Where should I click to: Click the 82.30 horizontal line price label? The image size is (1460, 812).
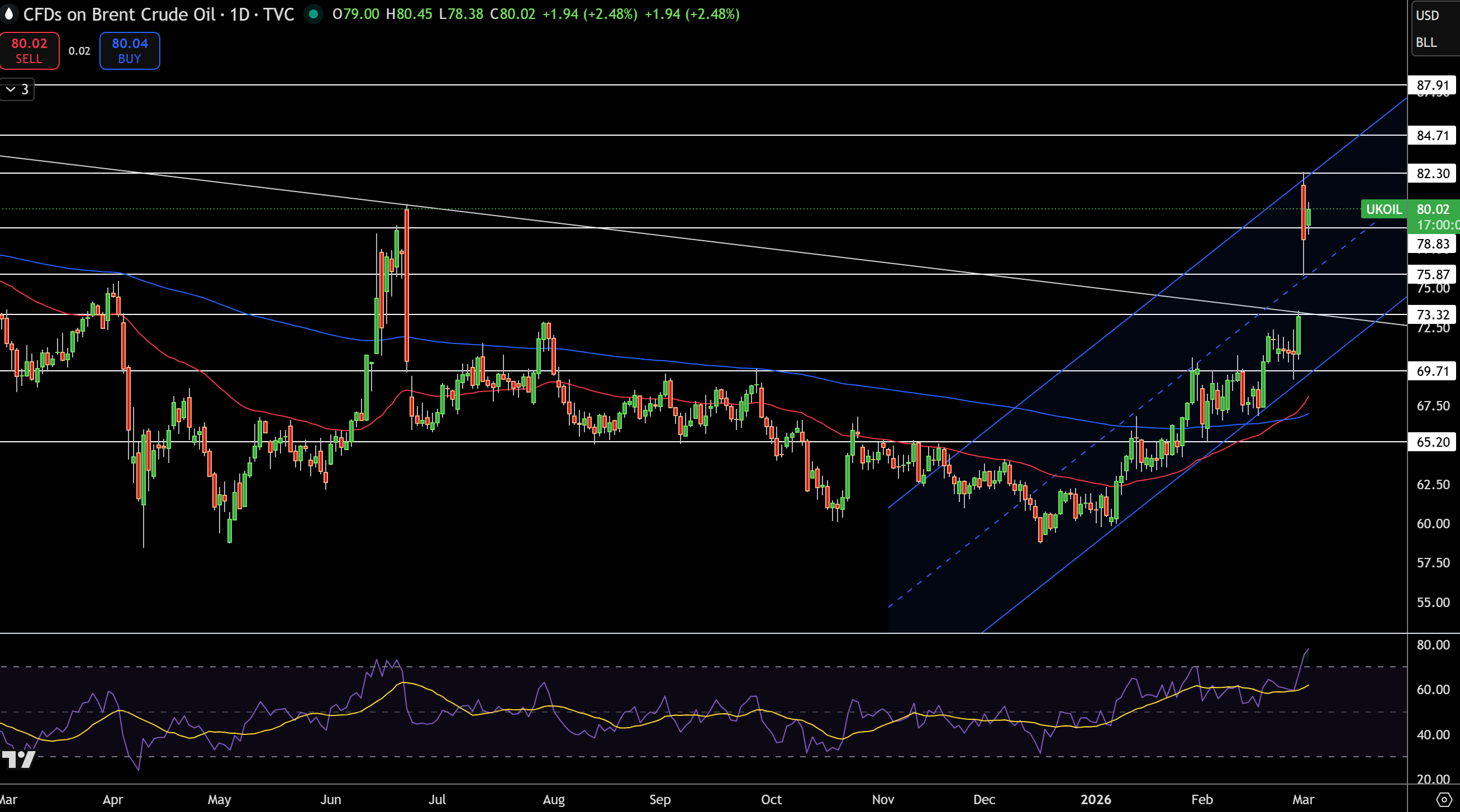[x=1432, y=173]
